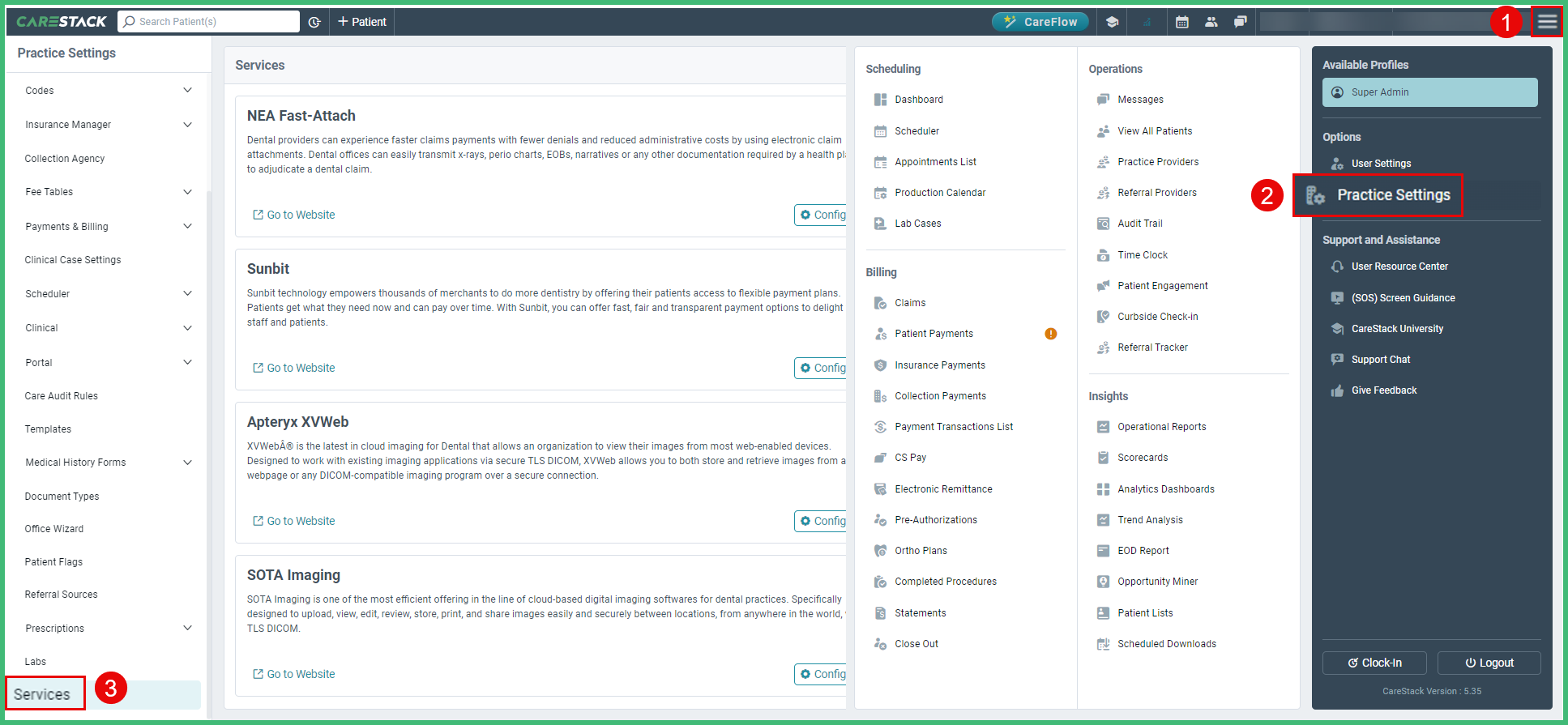Click the CareStack University icon
The width and height of the screenshot is (1568, 725).
(x=1337, y=329)
